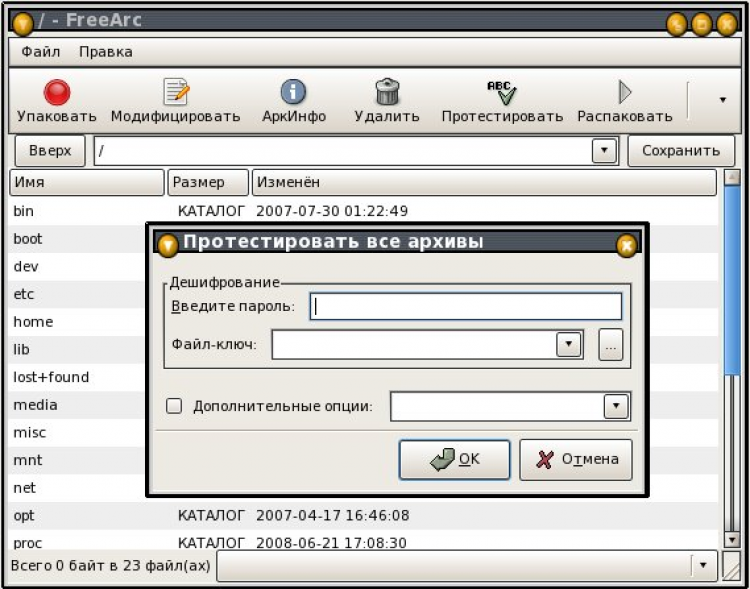
Task: Open the toolbar overflow arrow
Action: click(722, 99)
